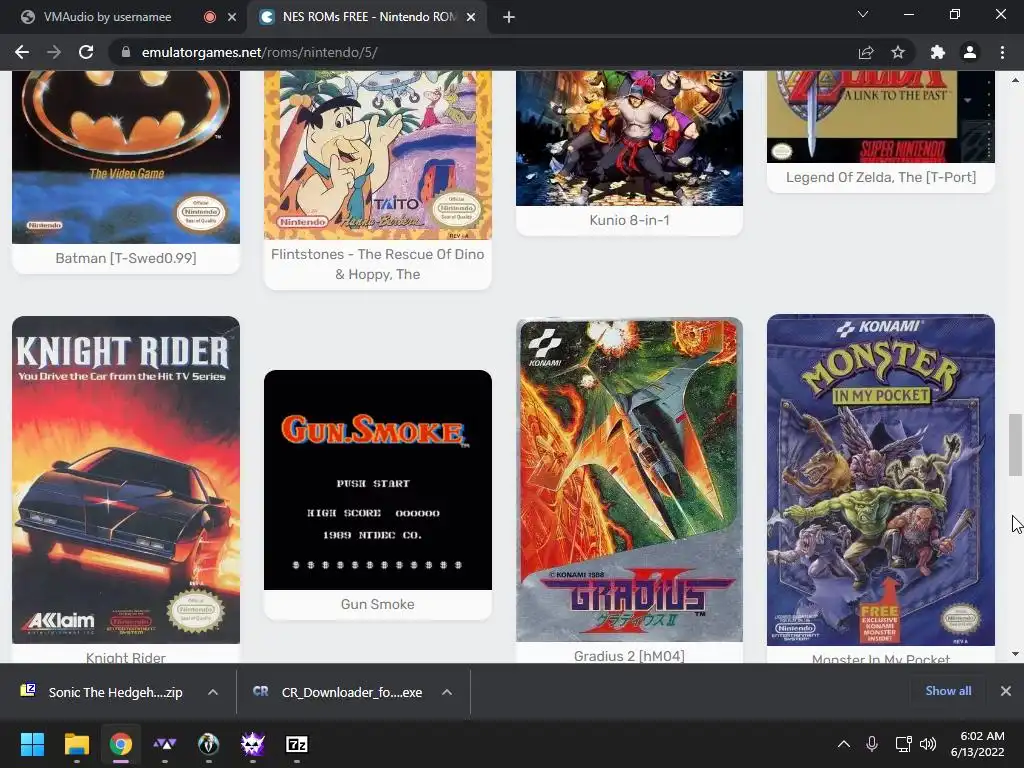Bookmark this page with star

[898, 52]
